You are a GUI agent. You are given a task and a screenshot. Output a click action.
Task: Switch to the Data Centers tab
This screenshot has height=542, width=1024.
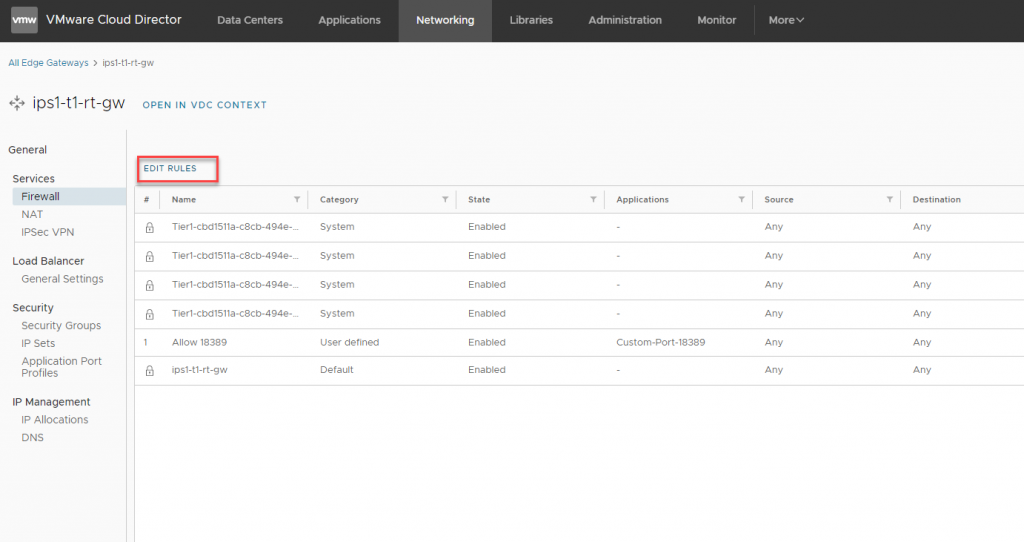tap(249, 20)
